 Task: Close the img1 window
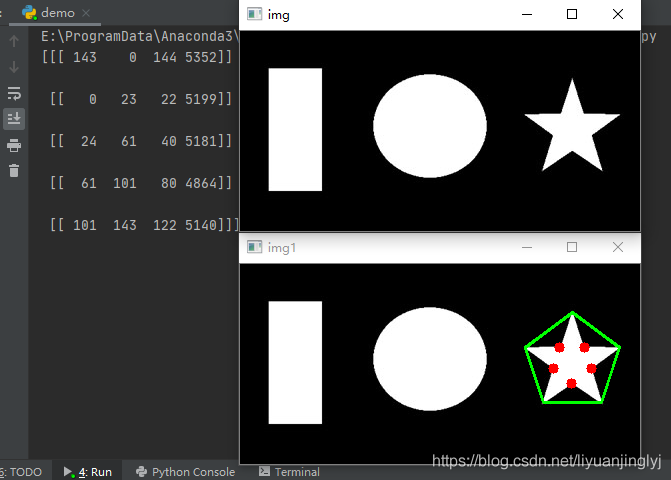(x=618, y=247)
